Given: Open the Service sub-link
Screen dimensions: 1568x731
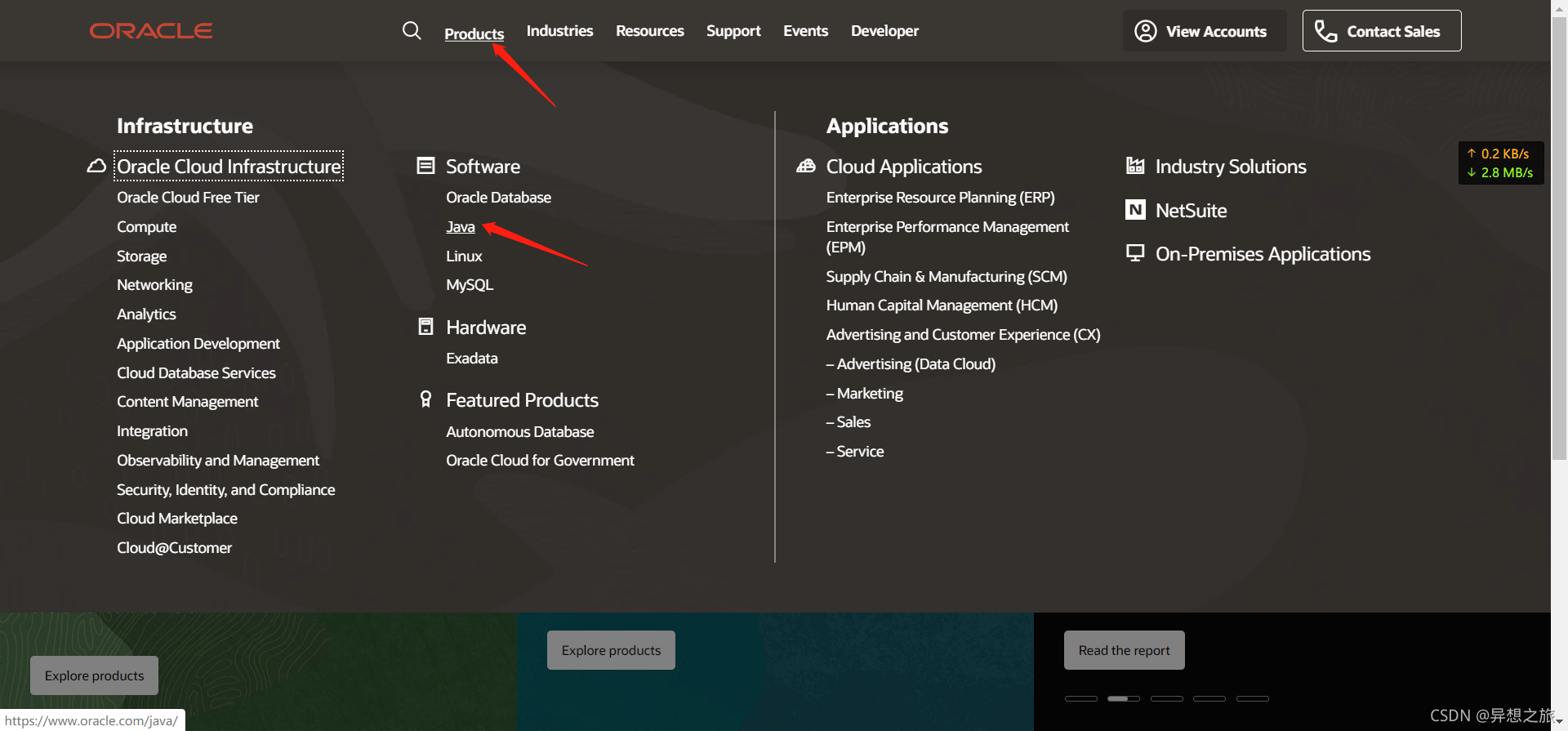Looking at the screenshot, I should 855,452.
